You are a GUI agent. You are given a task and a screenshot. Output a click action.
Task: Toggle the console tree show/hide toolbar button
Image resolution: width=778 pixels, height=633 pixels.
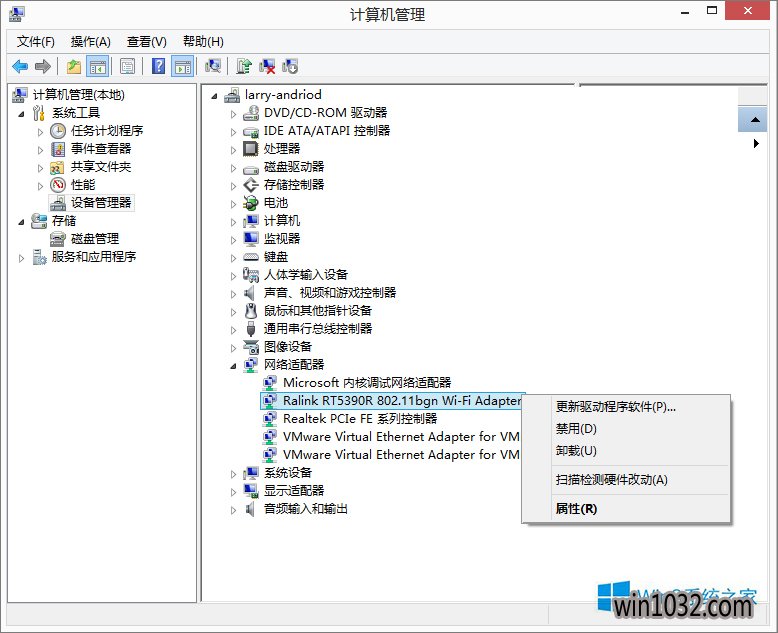[98, 66]
